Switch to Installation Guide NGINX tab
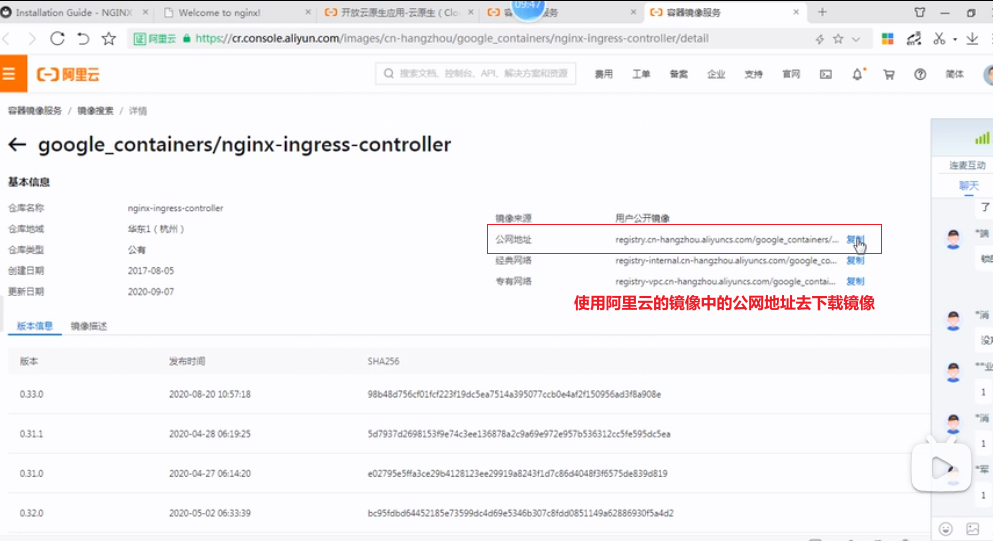This screenshot has width=993, height=541. 73,12
